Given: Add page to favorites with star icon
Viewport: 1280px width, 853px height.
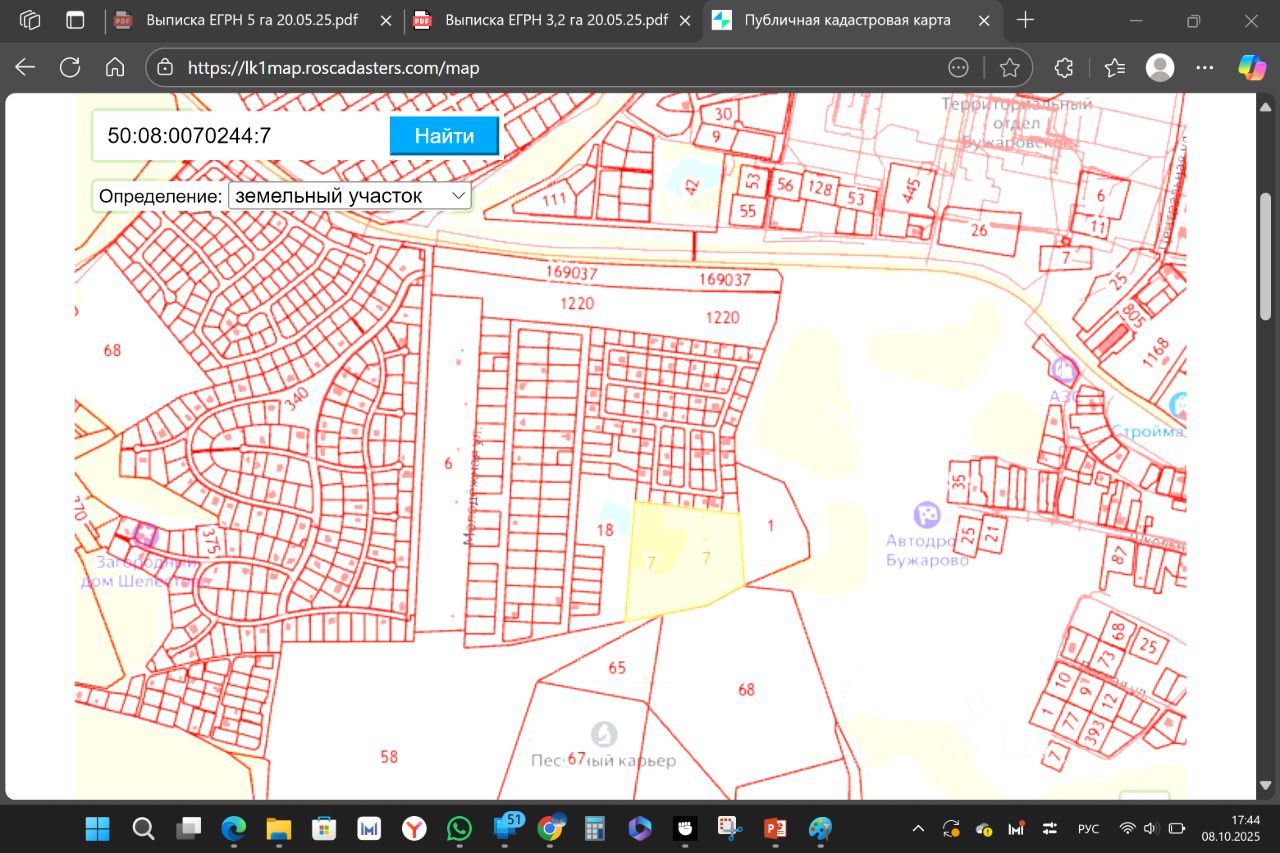Looking at the screenshot, I should pos(1009,67).
